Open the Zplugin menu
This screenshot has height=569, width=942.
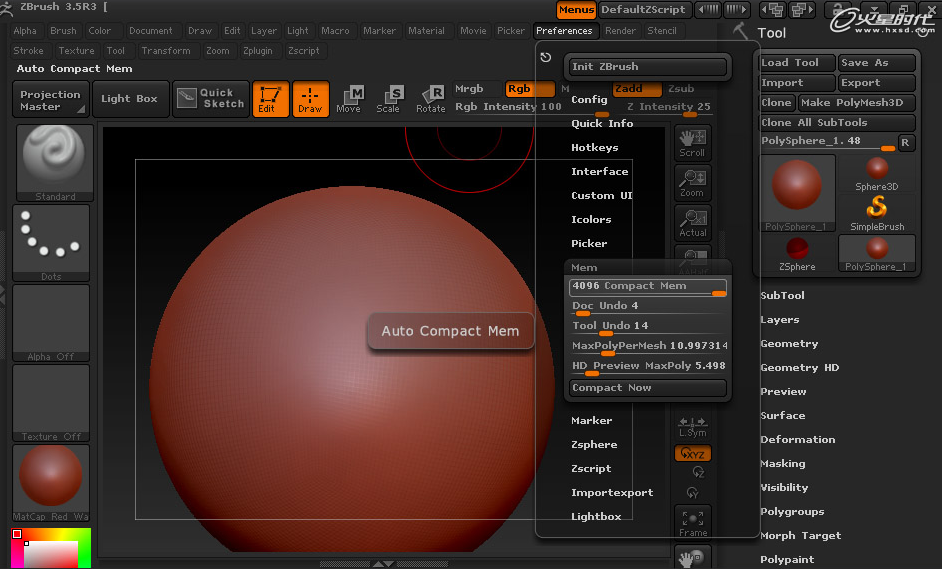pos(258,50)
